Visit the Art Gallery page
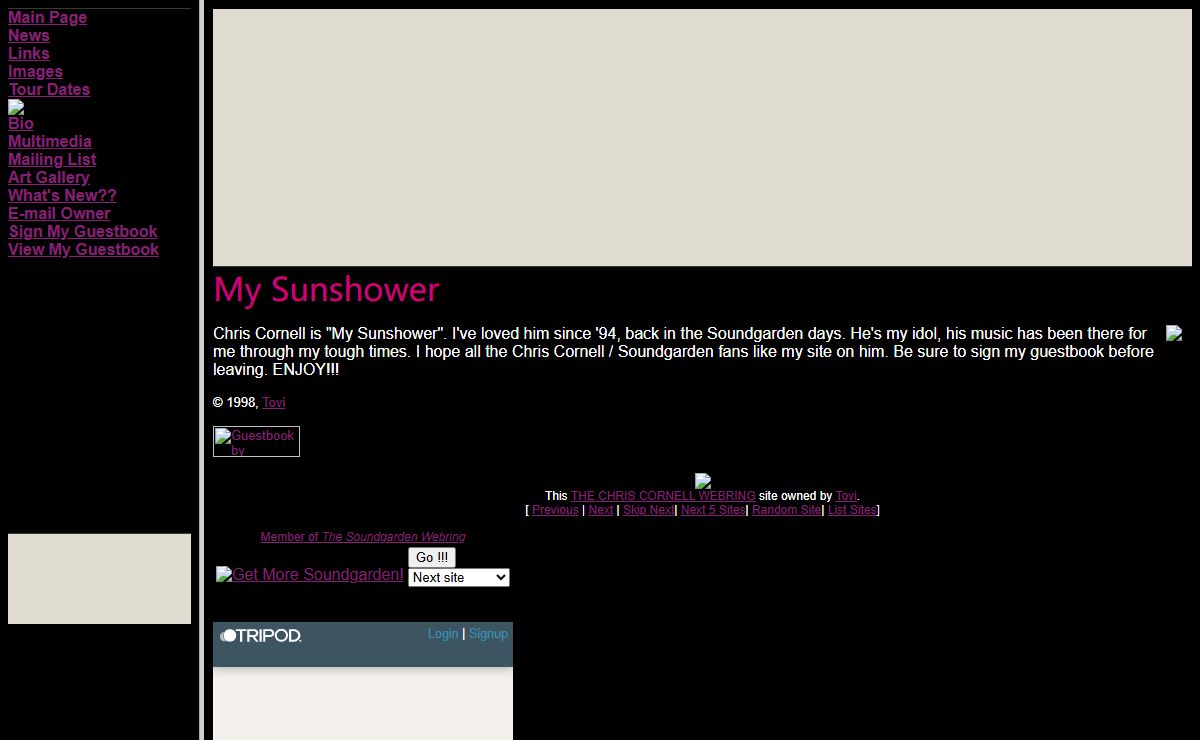Viewport: 1200px width, 740px height. tap(49, 178)
